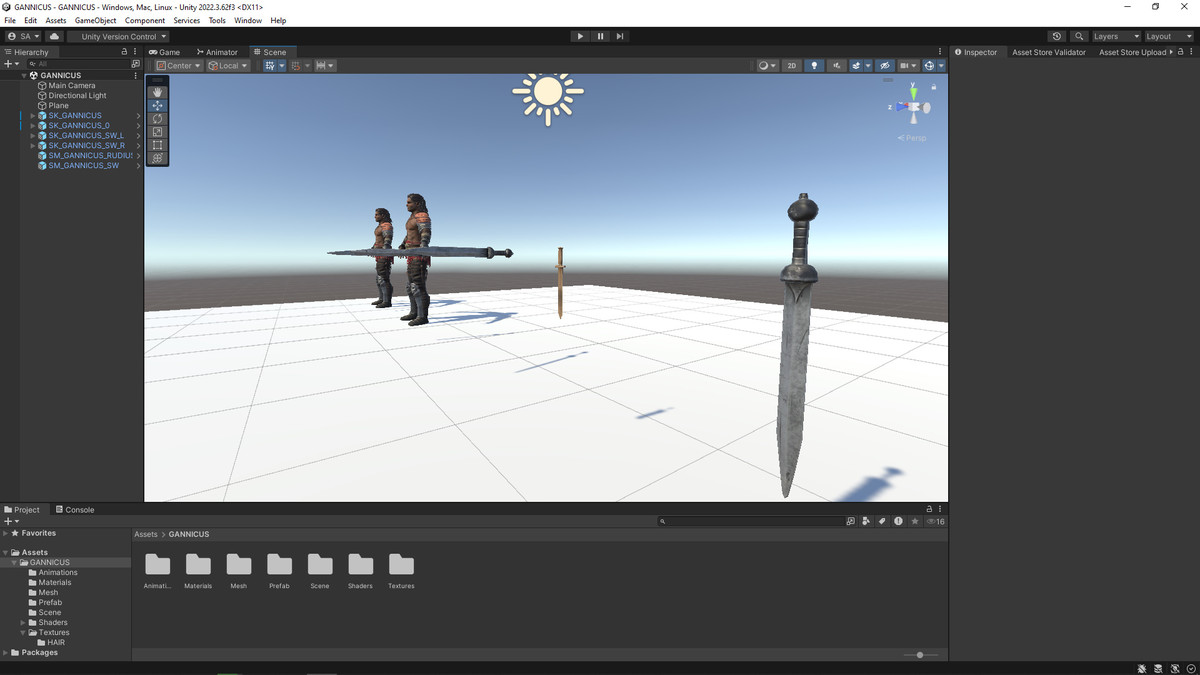
Task: Toggle scene lighting bulb
Action: pos(814,65)
